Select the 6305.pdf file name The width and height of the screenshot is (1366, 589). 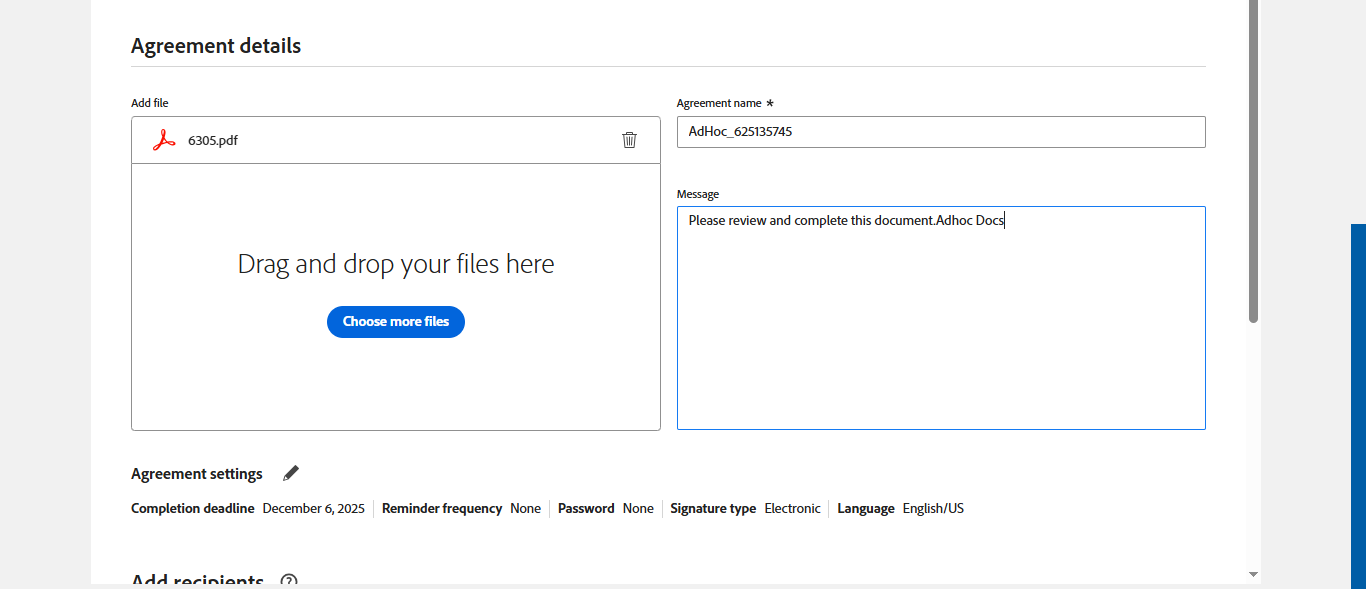213,140
